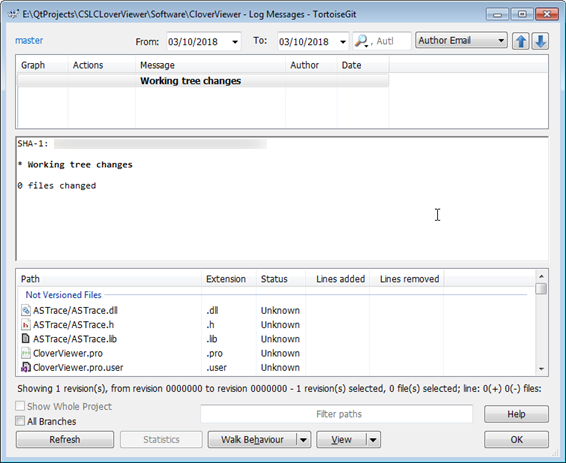
Task: Click the Lines removed column header
Action: [406, 279]
